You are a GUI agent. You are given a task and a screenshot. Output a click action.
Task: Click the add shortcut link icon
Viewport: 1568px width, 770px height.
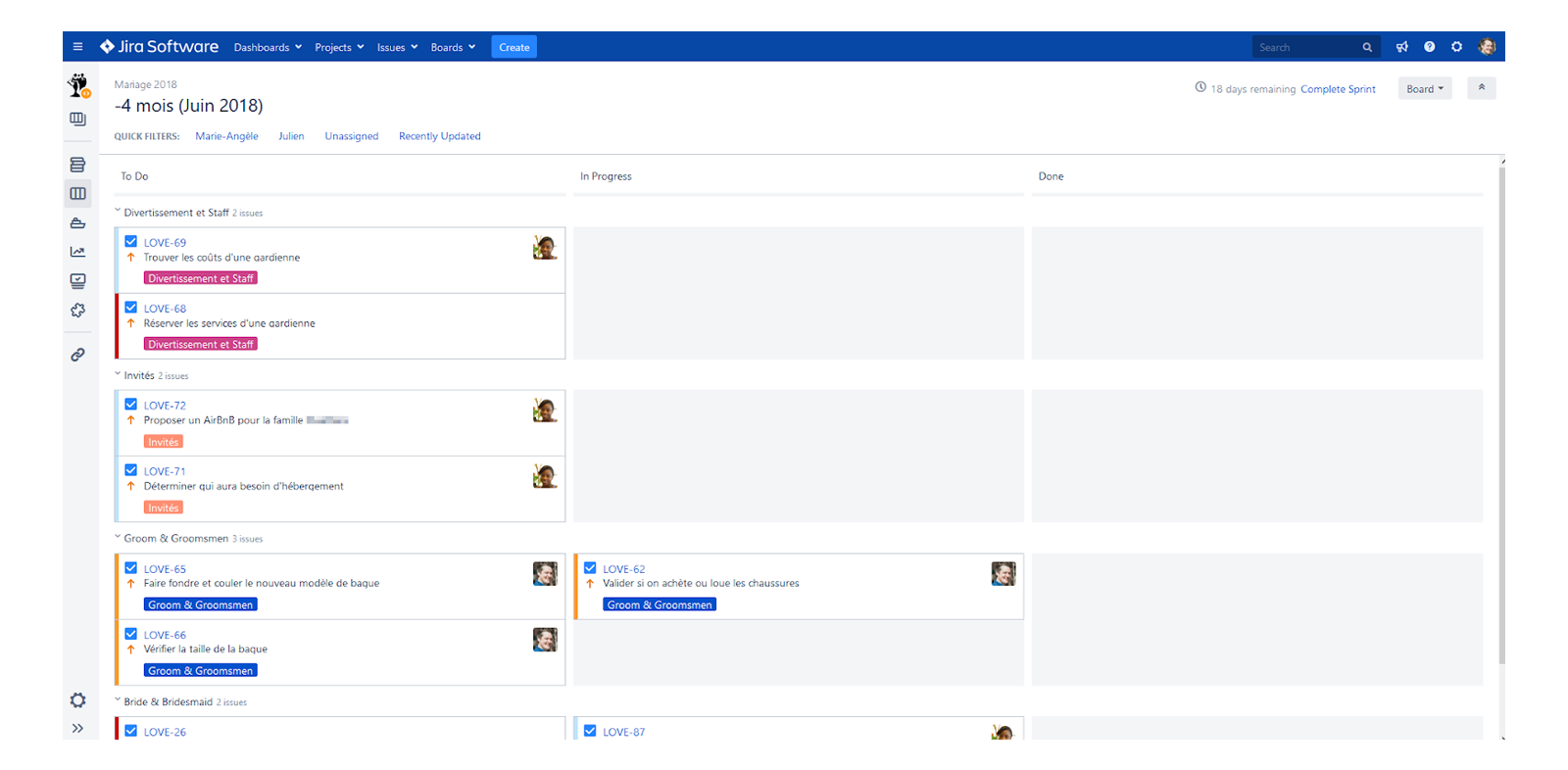coord(78,355)
